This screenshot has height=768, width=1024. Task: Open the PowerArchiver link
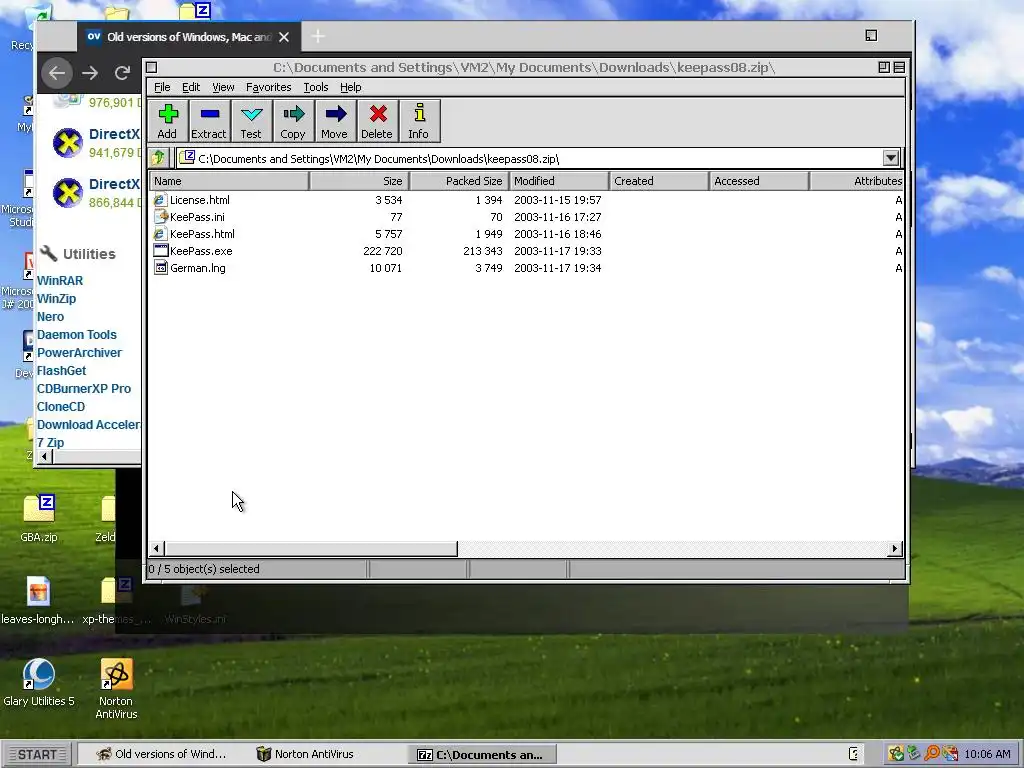tap(79, 353)
